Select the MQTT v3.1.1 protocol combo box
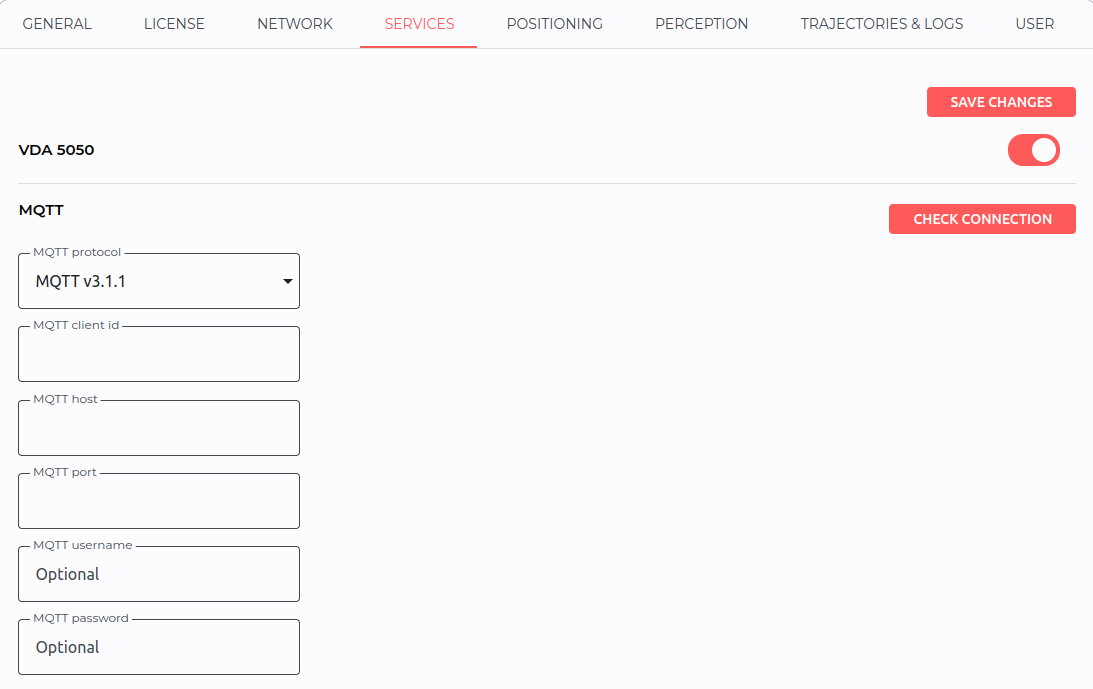 [159, 281]
